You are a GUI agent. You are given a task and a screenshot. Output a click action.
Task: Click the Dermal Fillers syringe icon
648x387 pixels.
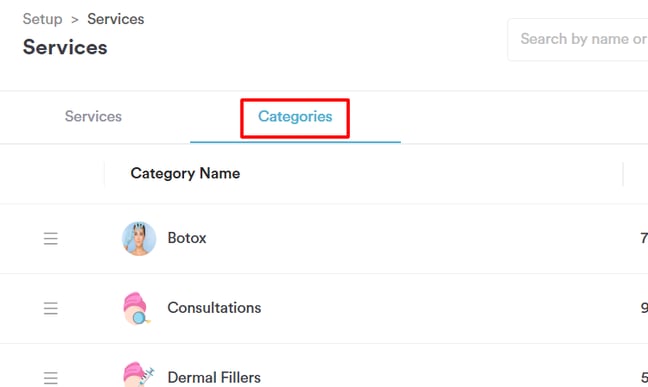coord(138,375)
